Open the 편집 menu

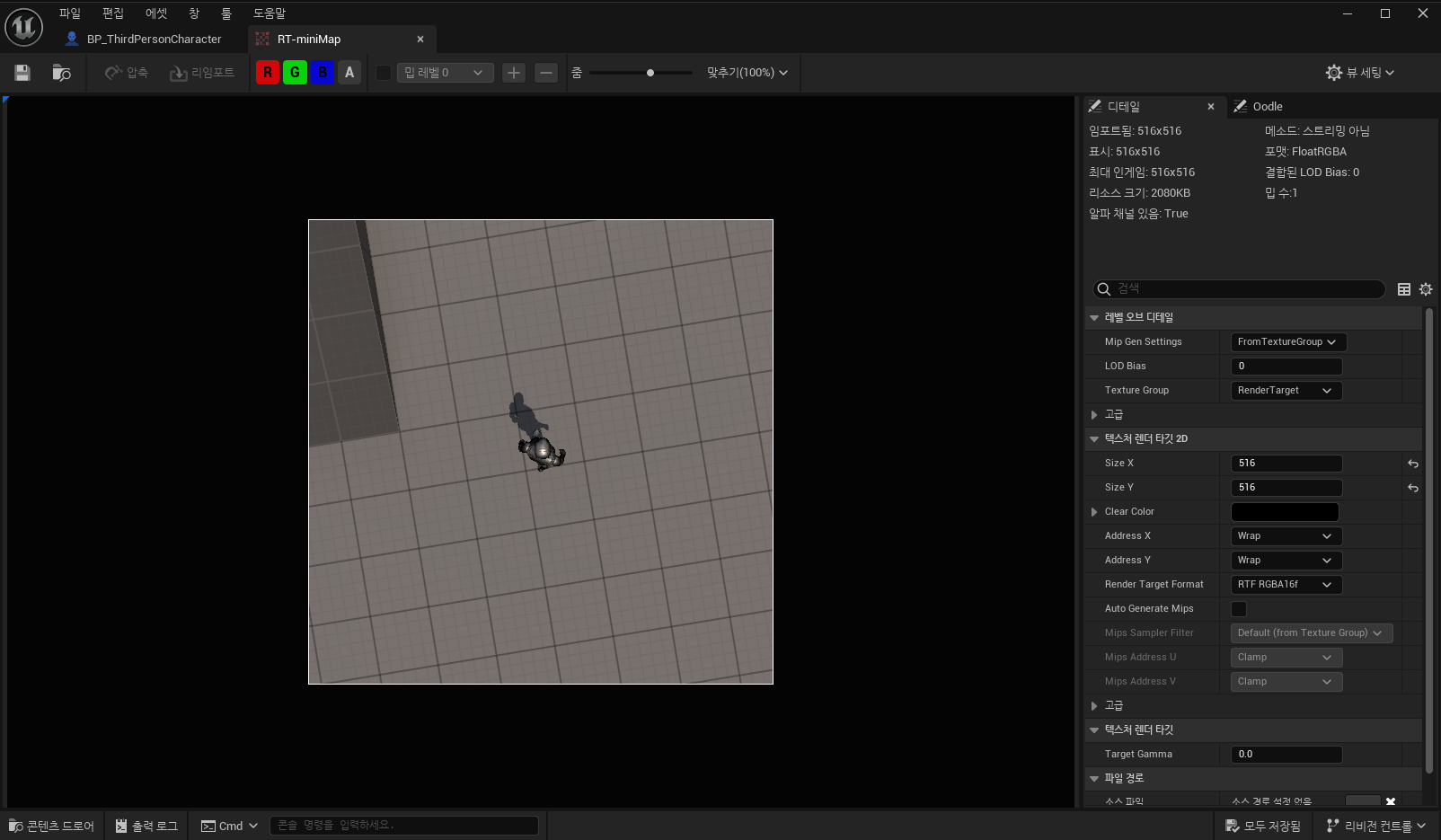[x=113, y=13]
